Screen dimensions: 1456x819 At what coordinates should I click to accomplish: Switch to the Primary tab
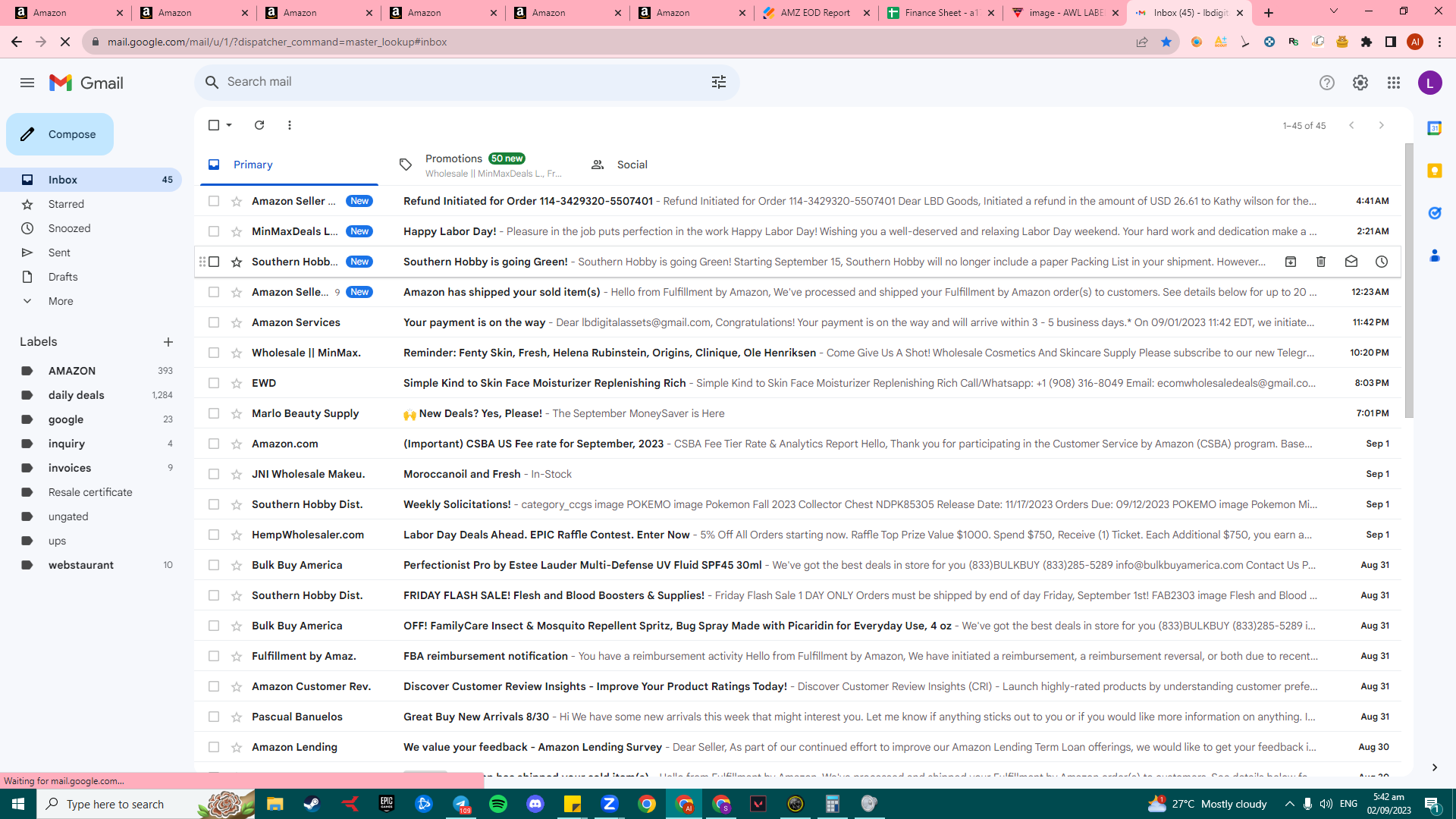tap(289, 165)
